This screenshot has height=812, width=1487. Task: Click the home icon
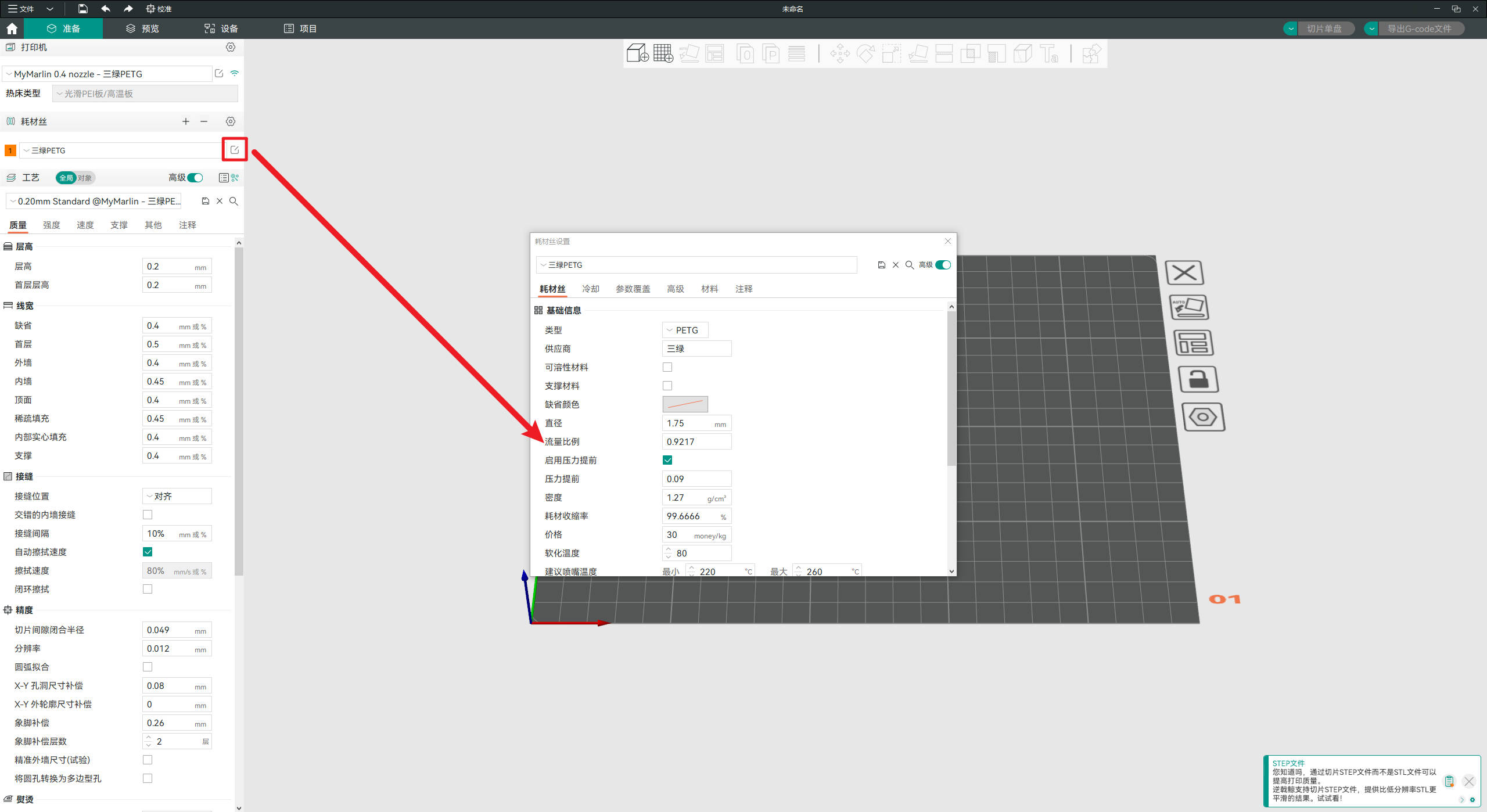(x=12, y=28)
